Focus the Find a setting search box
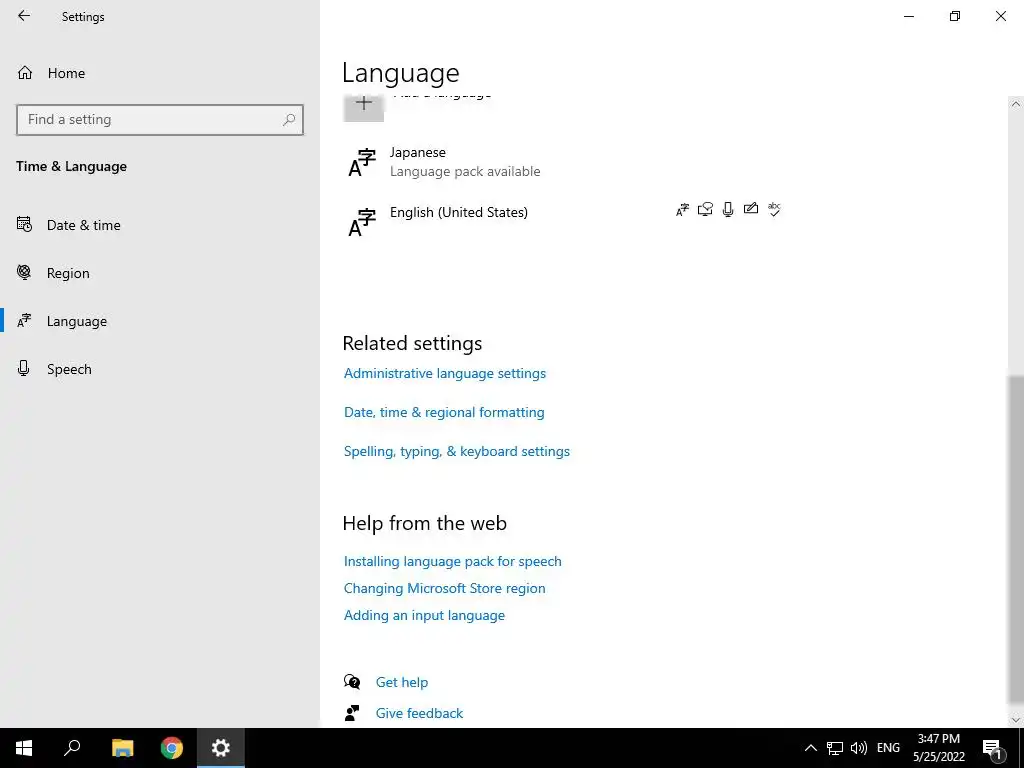 [160, 120]
